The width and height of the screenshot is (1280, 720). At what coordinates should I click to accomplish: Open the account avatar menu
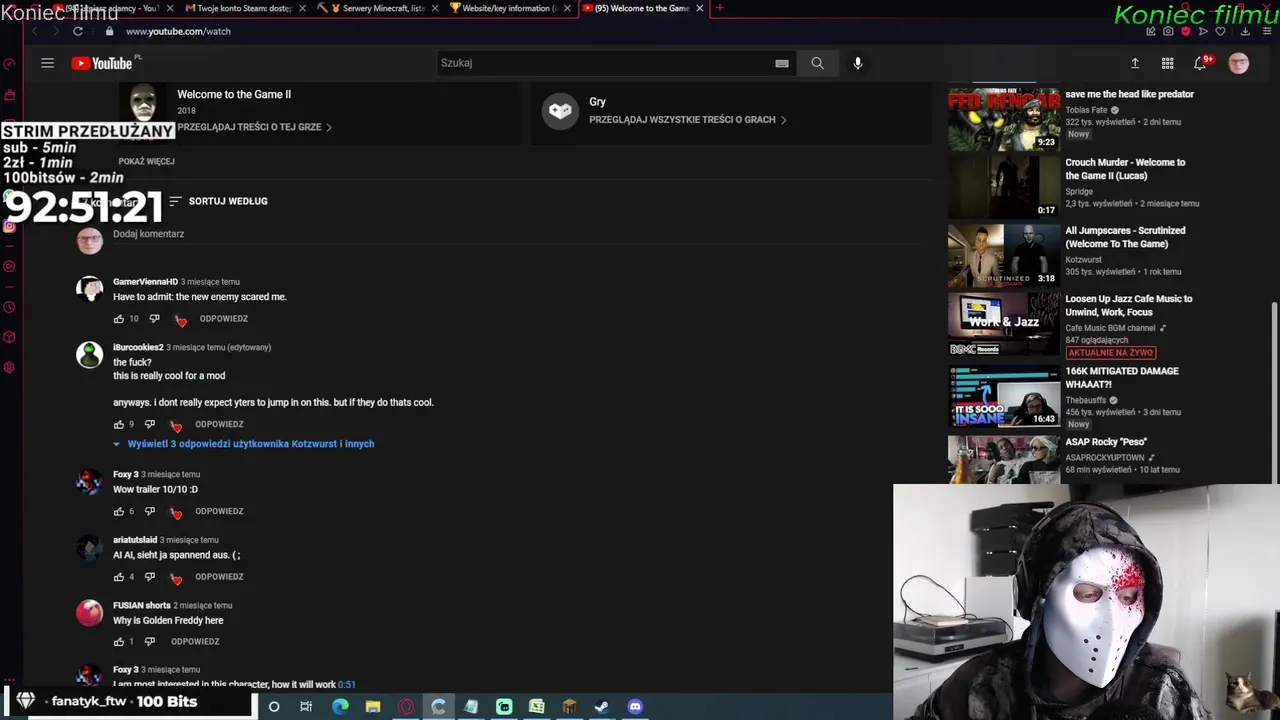coord(1238,63)
